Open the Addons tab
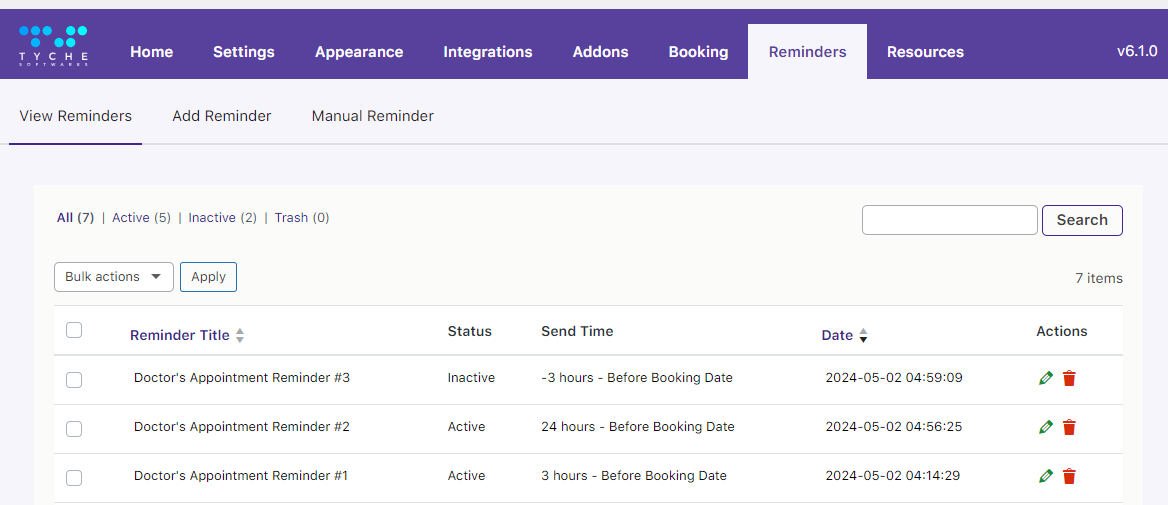The width and height of the screenshot is (1168, 505). 600,52
